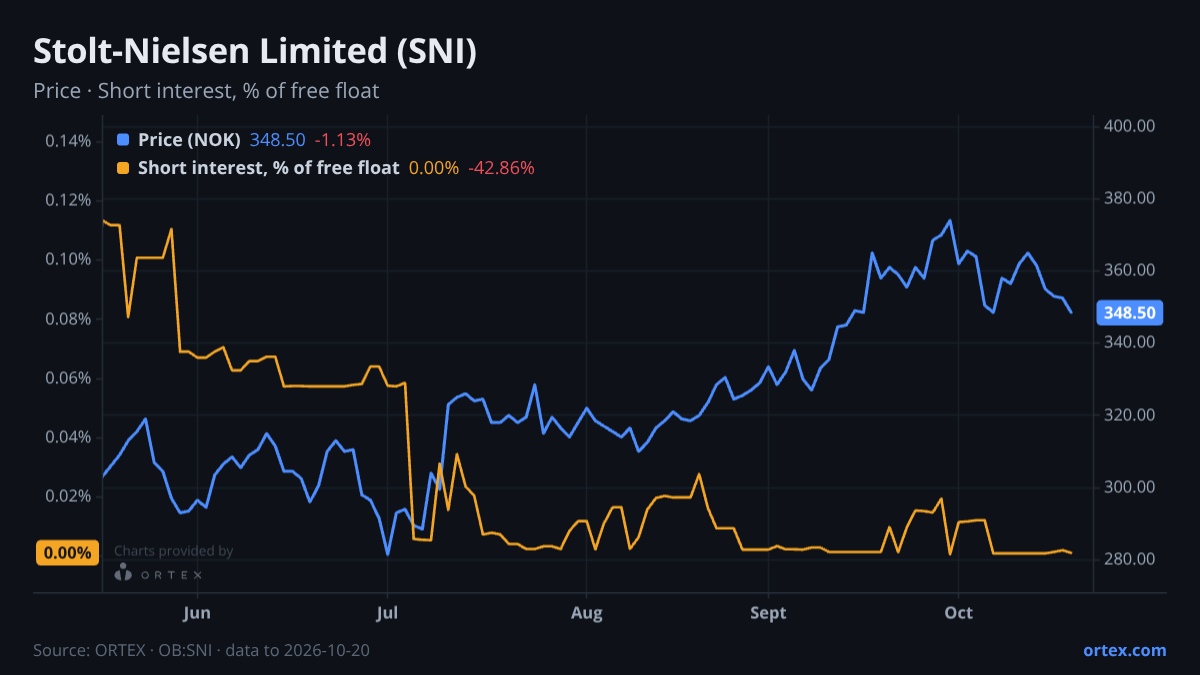Click the orange 0.00% axis badge
This screenshot has height=675, width=1200.
[x=68, y=552]
